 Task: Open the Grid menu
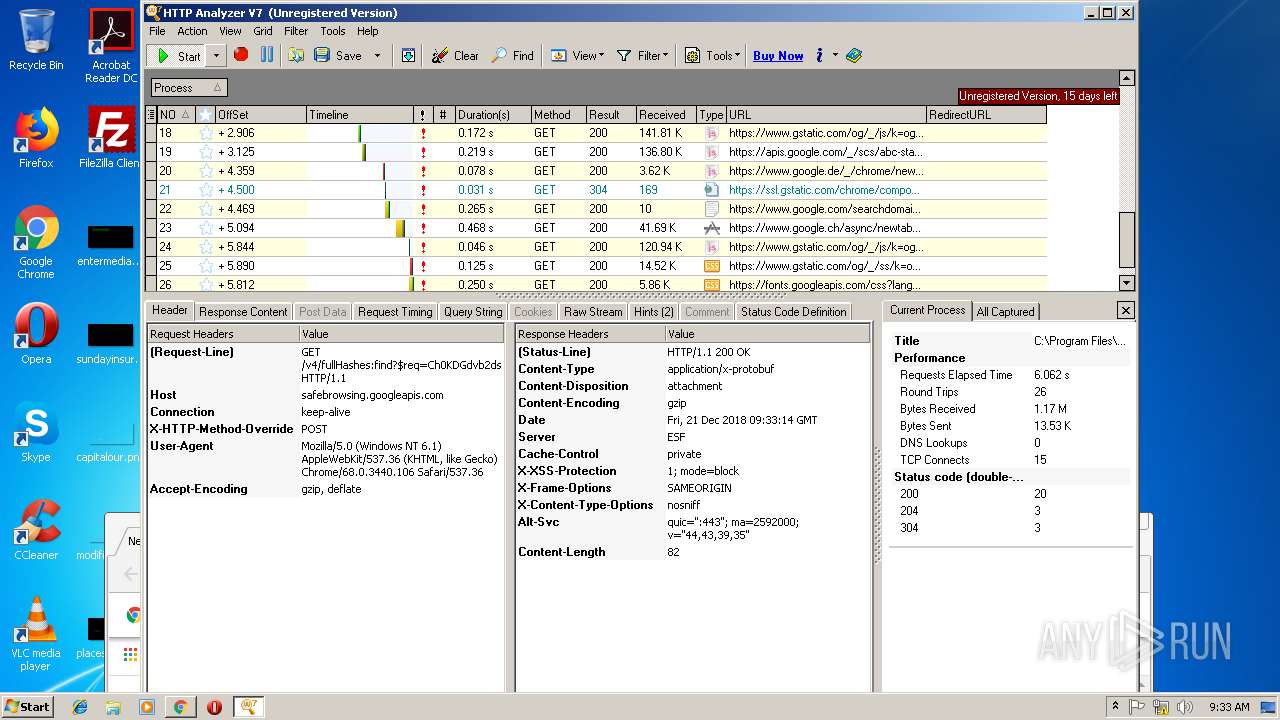[263, 31]
